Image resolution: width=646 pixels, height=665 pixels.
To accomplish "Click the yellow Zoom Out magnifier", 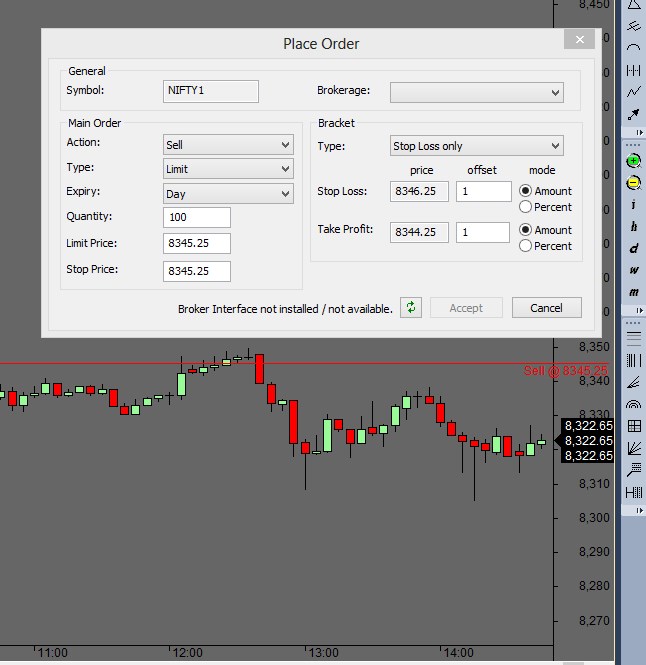I will 634,183.
